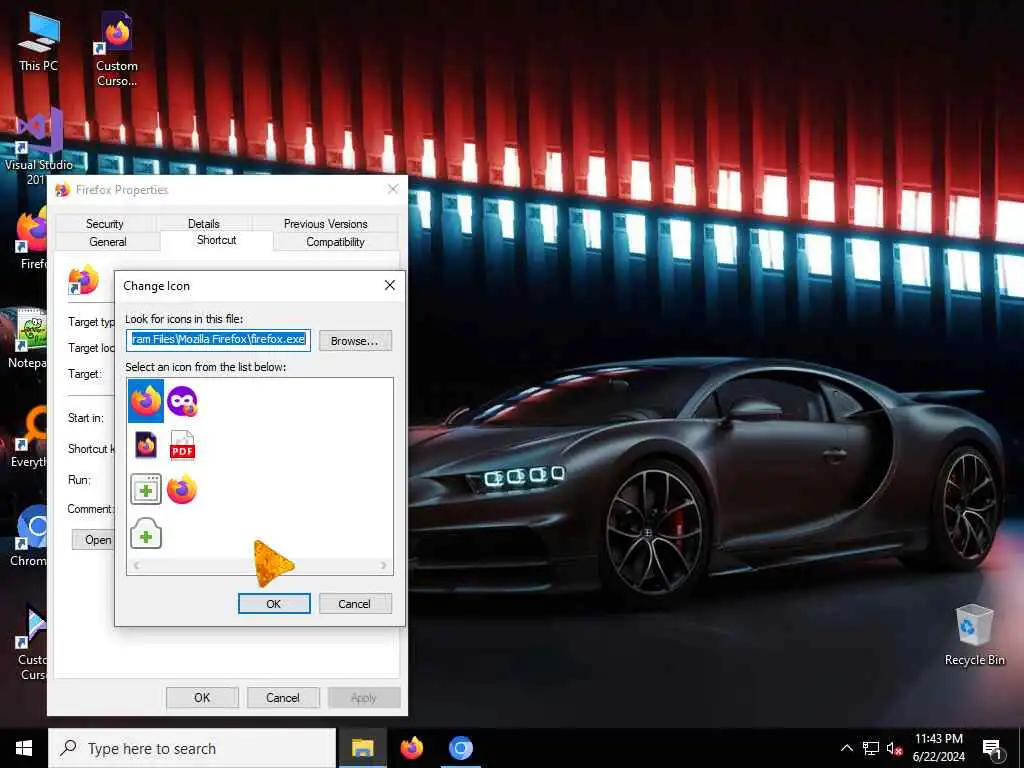Open This PC desktop icon

tap(39, 43)
